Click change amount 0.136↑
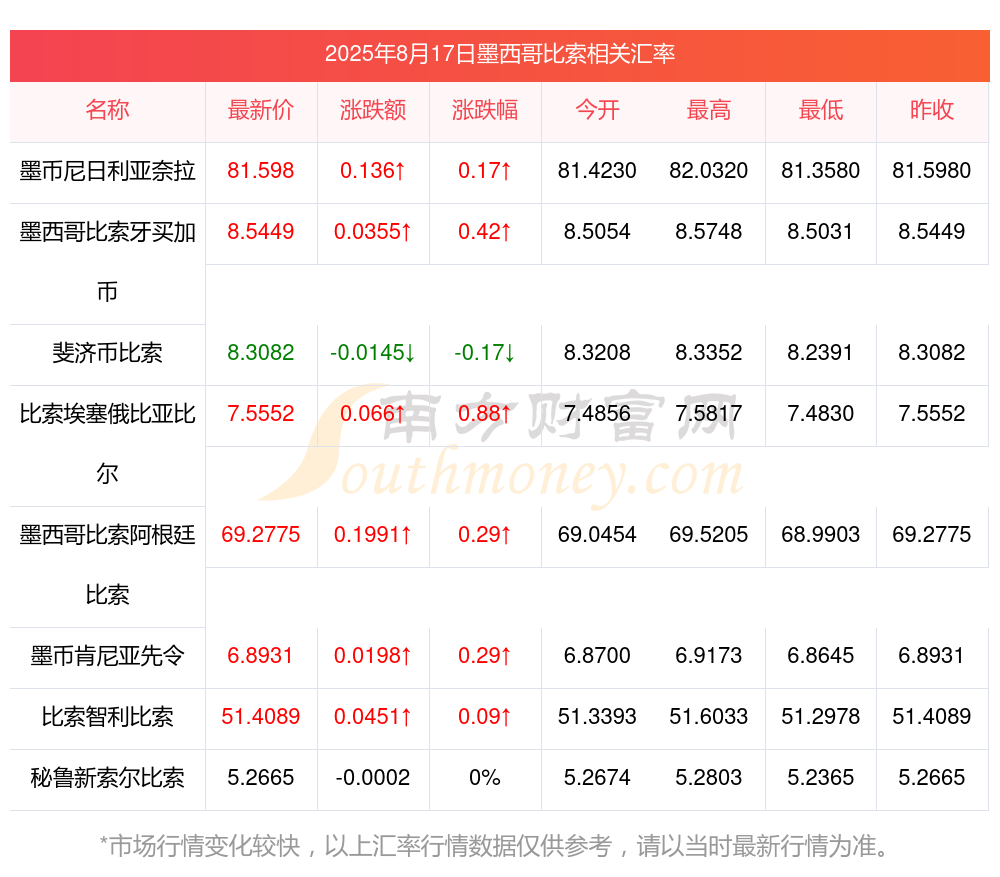 (x=372, y=171)
